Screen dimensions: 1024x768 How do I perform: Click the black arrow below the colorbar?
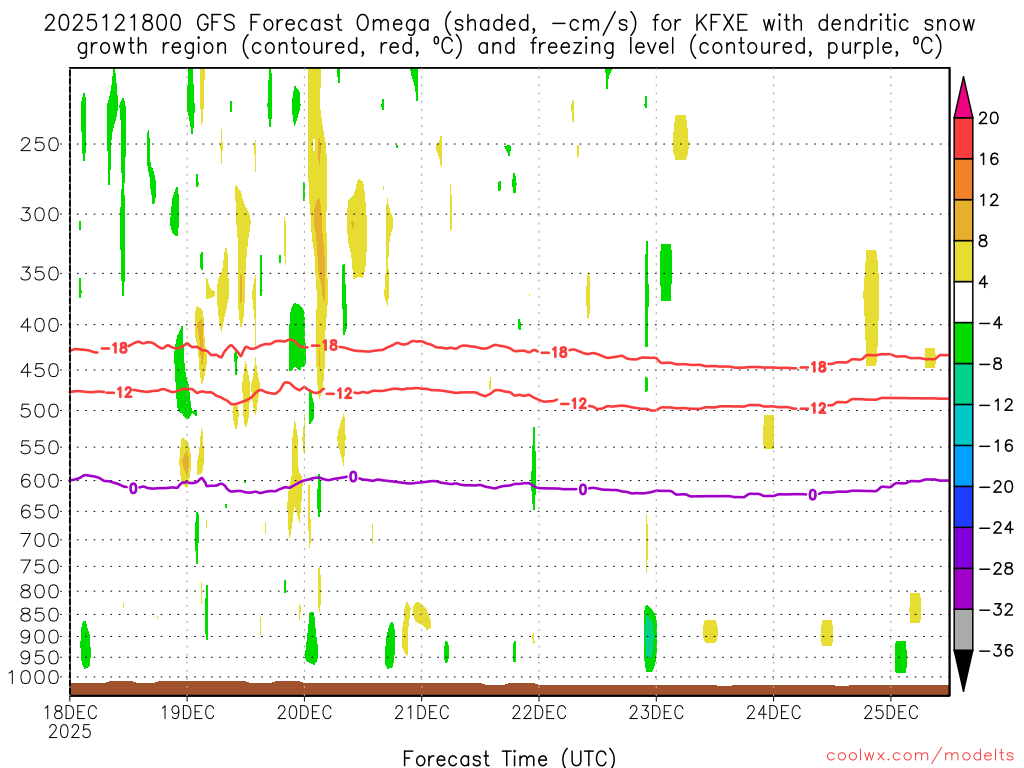963,670
